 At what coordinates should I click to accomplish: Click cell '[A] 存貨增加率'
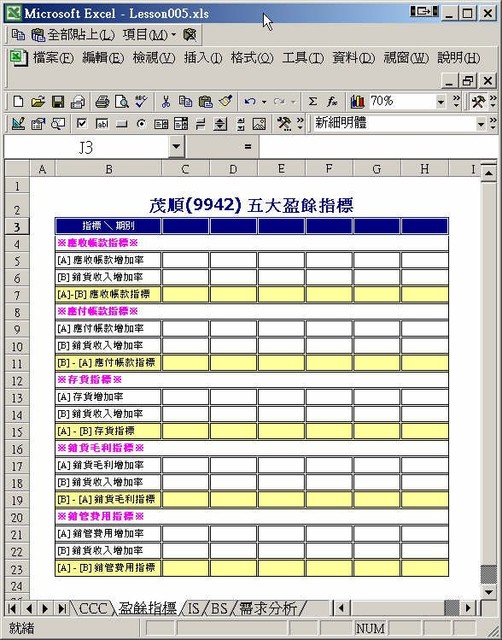point(108,397)
